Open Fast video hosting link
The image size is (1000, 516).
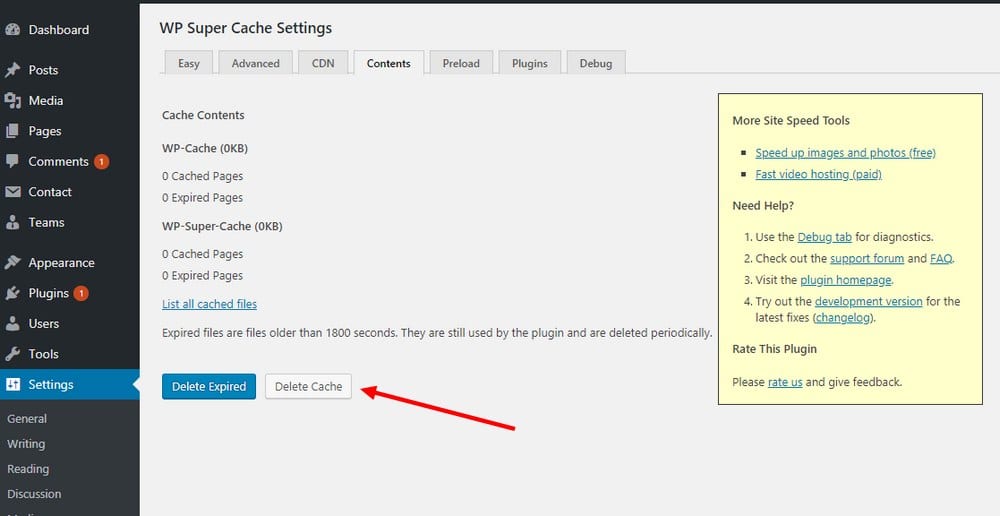819,174
